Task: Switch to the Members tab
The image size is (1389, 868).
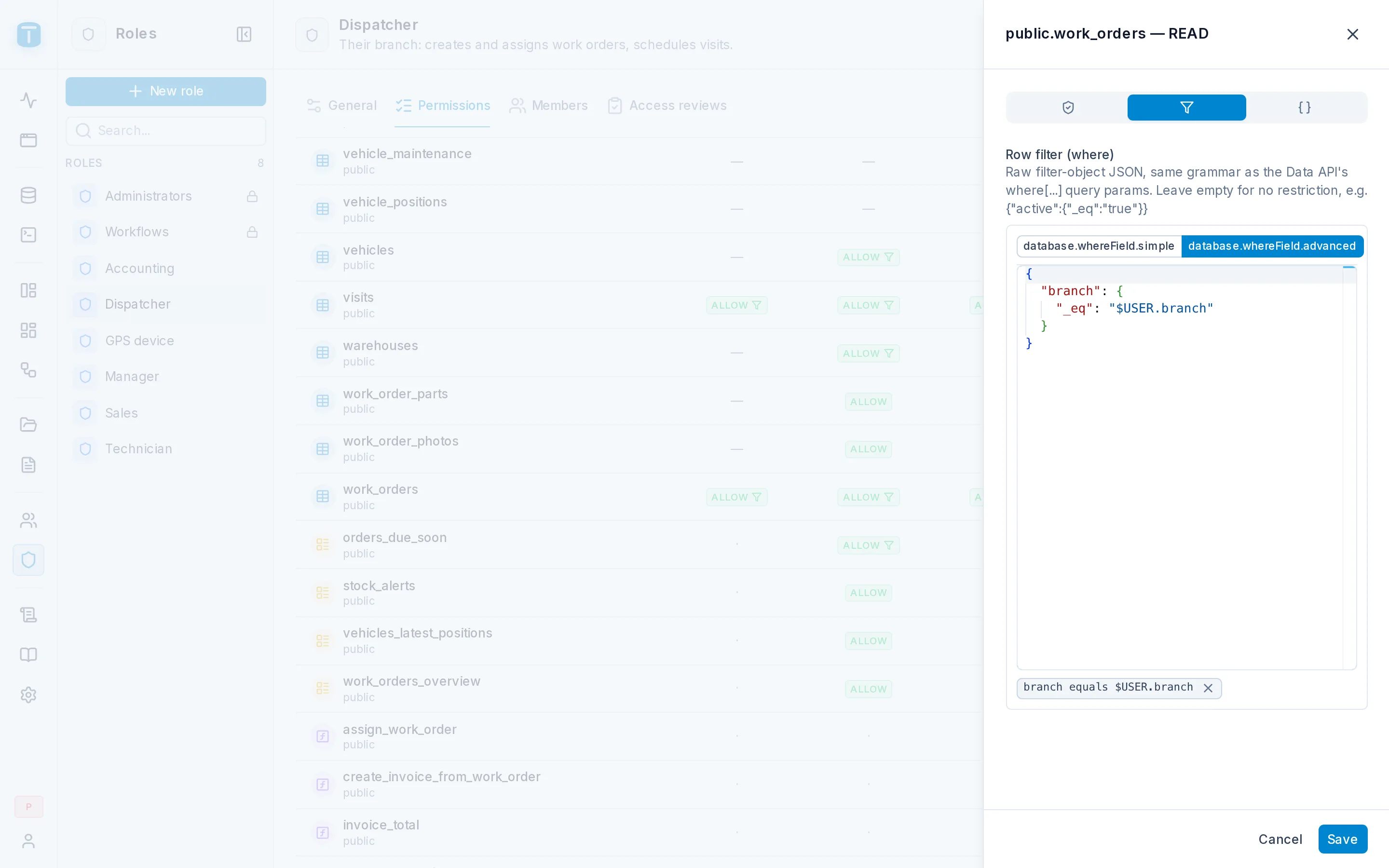Action: 548,106
